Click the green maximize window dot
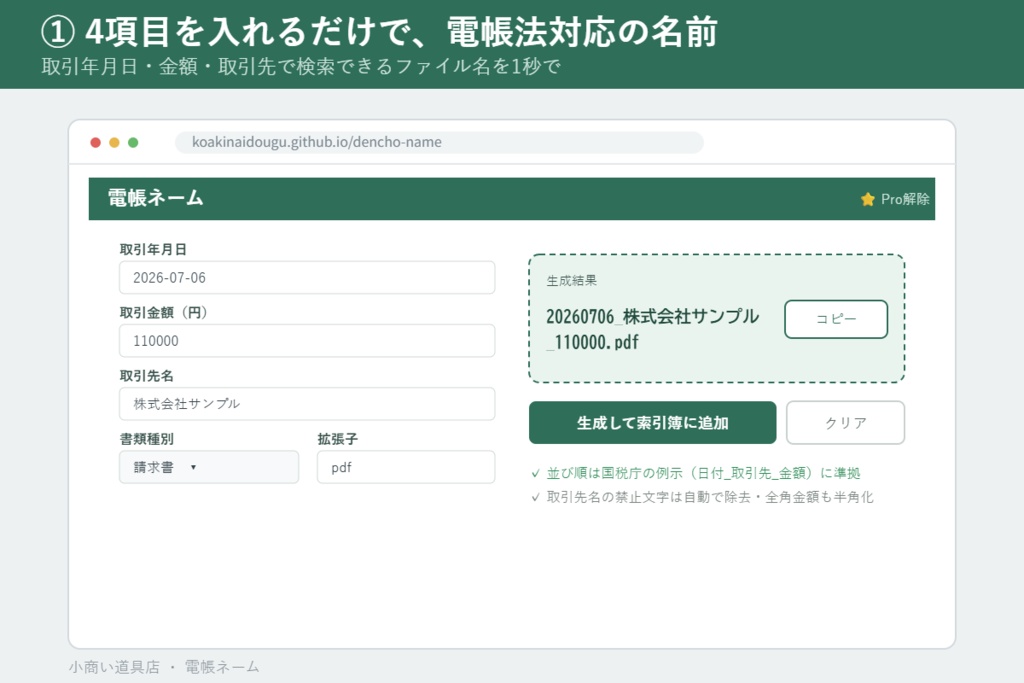 pos(133,142)
